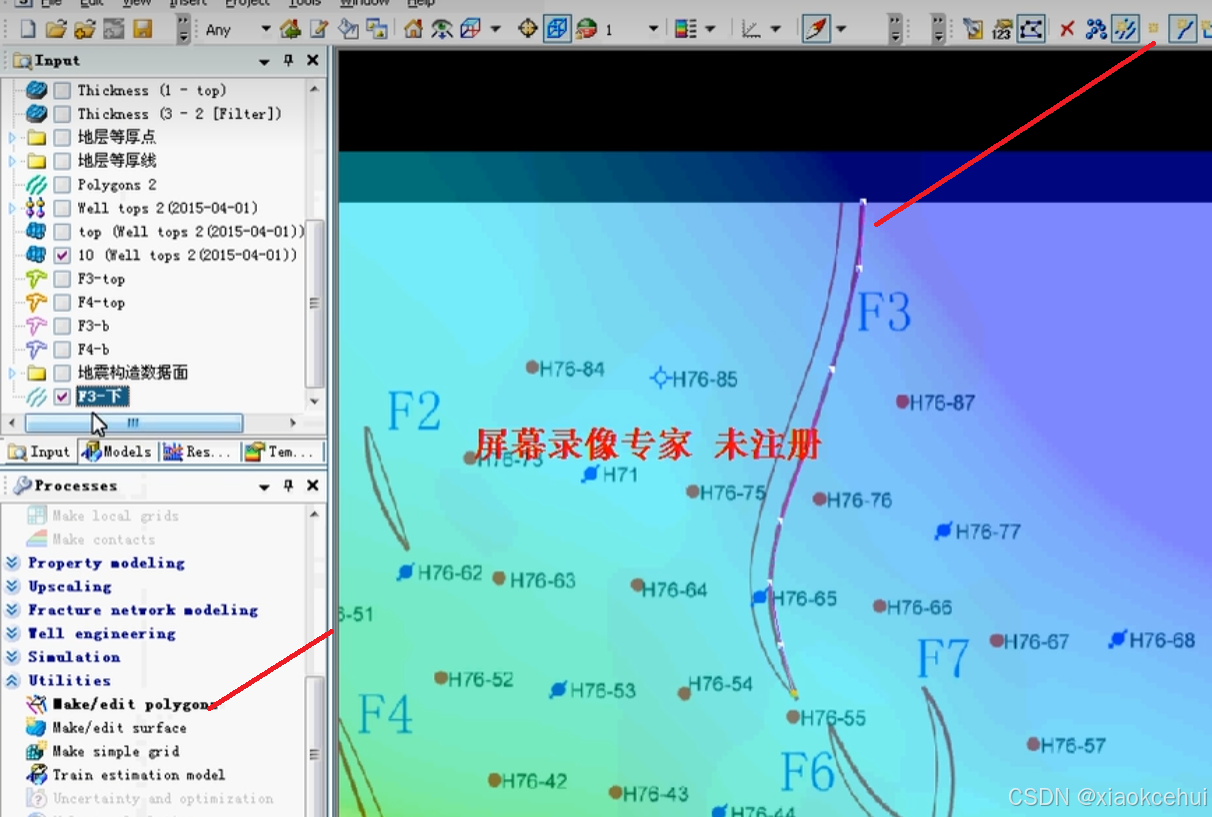Screen dimensions: 1212x817
Task: Pin the Processes panel
Action: 288,486
